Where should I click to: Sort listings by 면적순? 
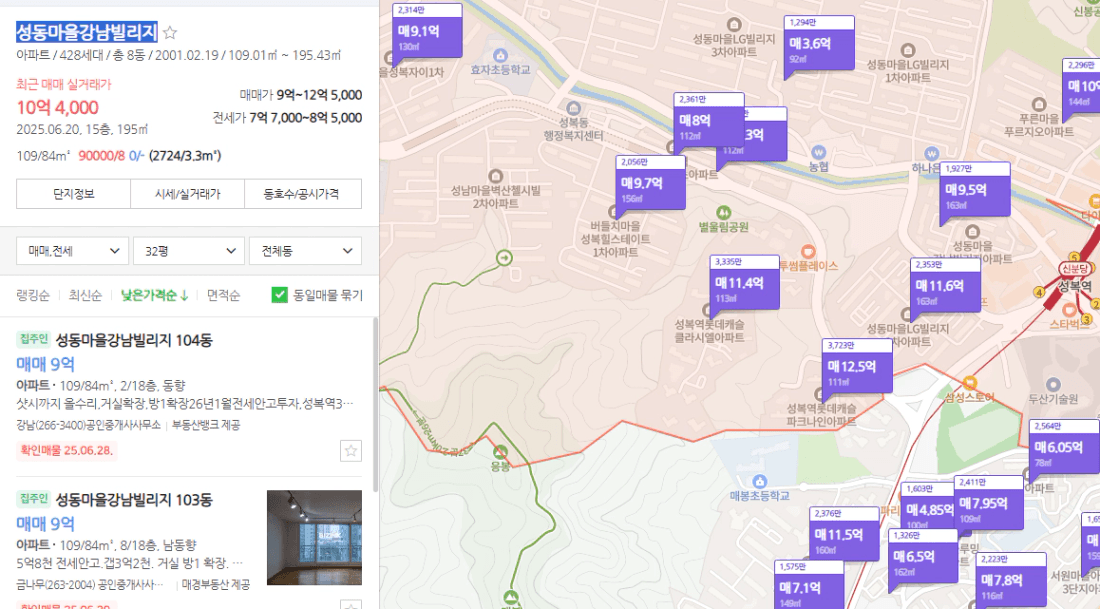223,295
